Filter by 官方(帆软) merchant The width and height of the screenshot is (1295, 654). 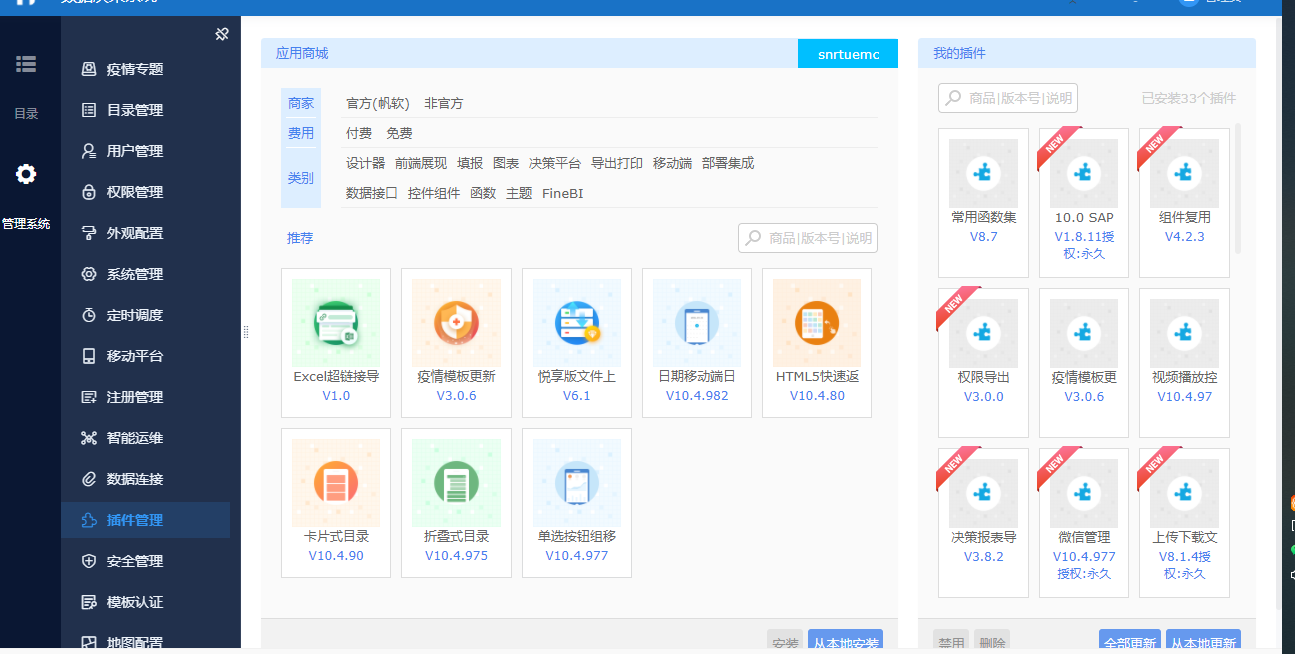(x=378, y=103)
